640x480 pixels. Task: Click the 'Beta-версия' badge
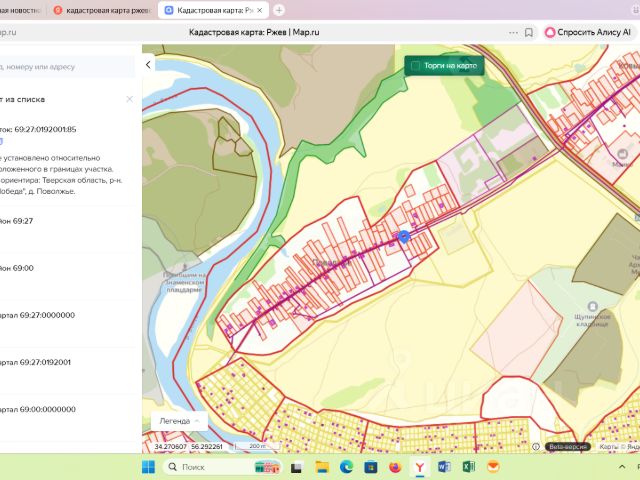tap(568, 447)
